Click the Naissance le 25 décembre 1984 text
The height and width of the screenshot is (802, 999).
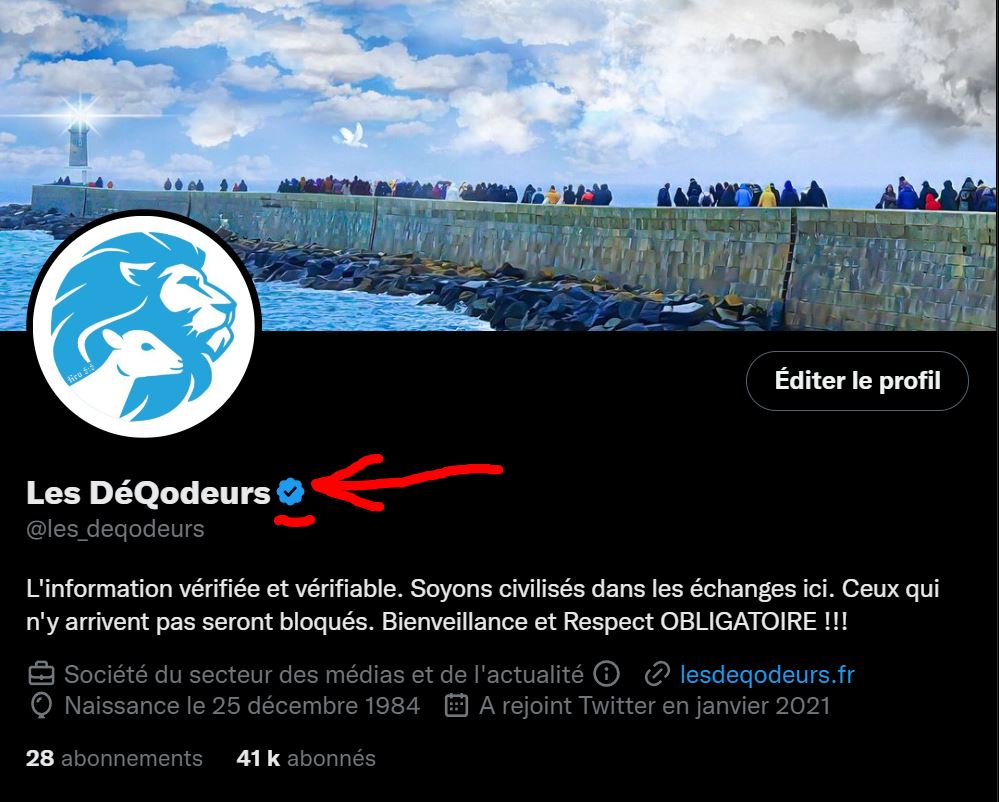pos(242,706)
